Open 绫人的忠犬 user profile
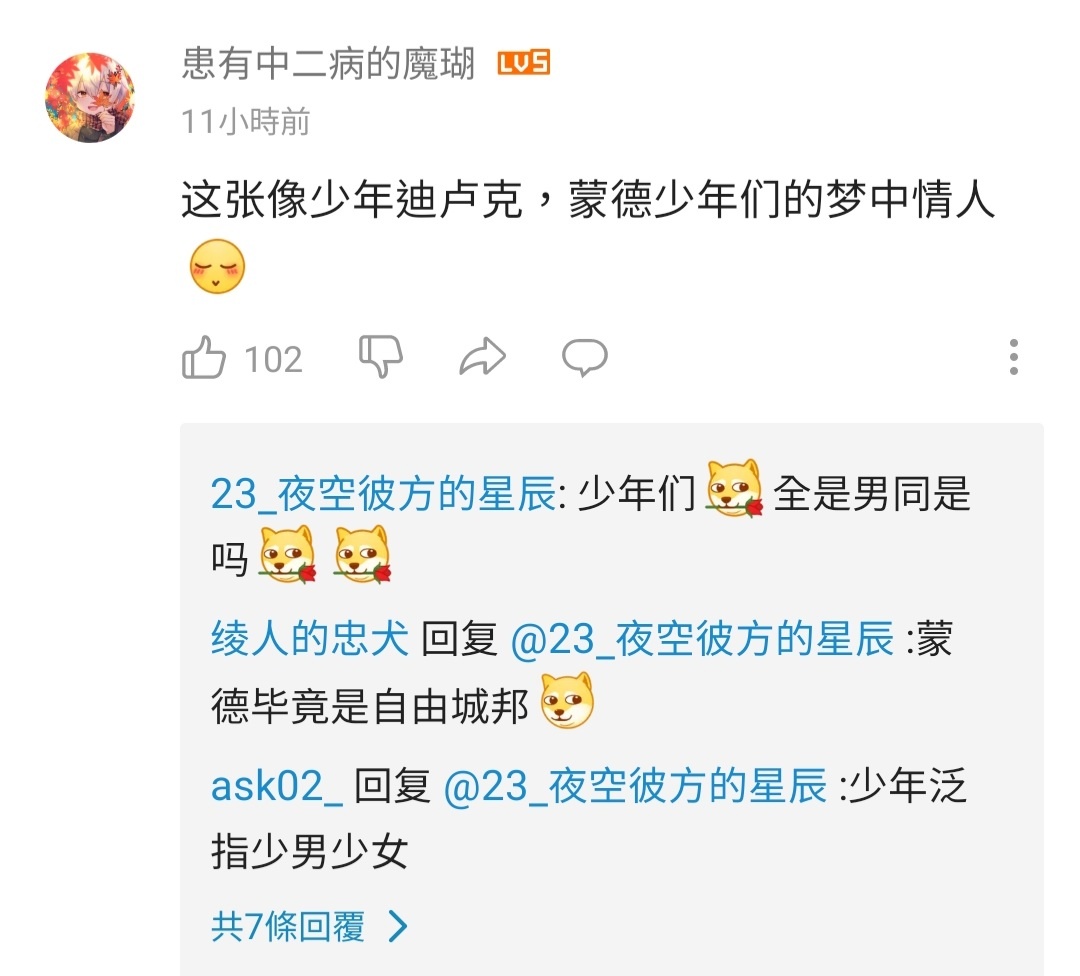 tap(309, 638)
